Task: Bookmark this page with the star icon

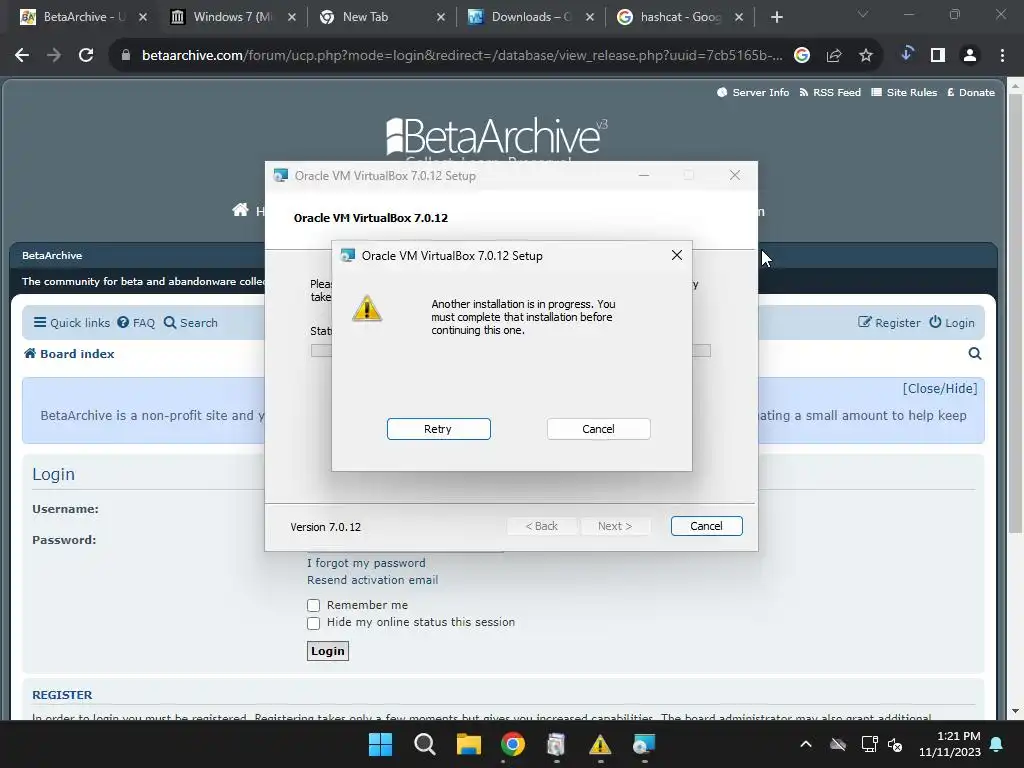Action: [x=865, y=56]
